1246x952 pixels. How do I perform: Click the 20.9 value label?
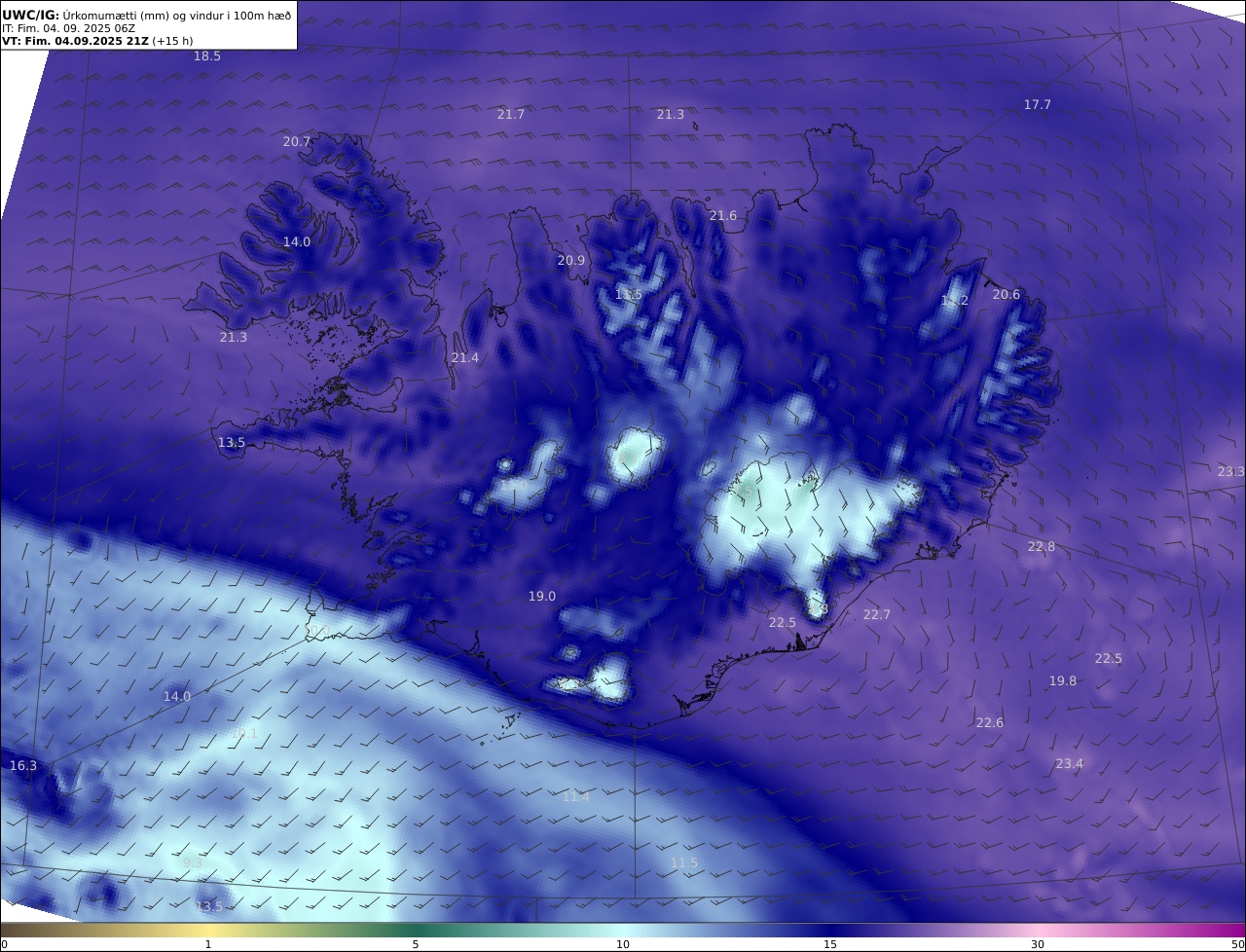[571, 261]
